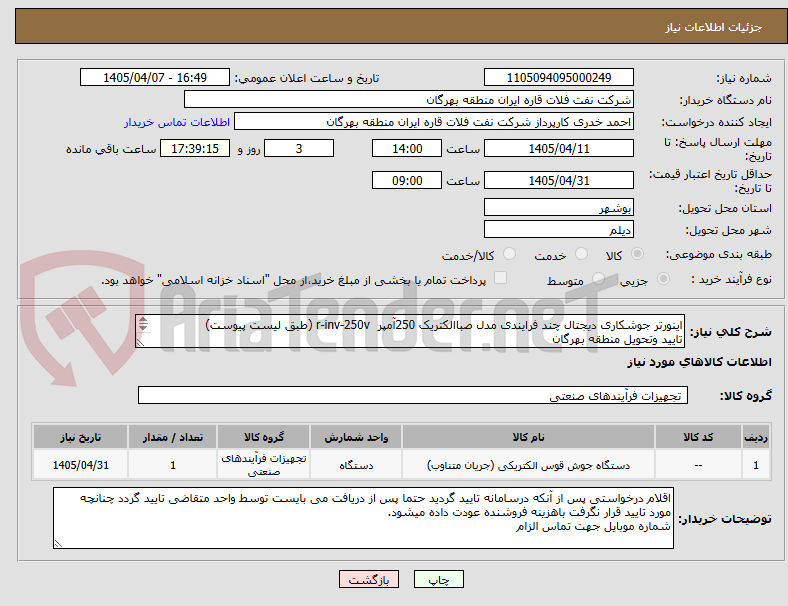Screen dimensions: 788x606
Task: Click the deadline time field 14:00
Action: (407, 148)
